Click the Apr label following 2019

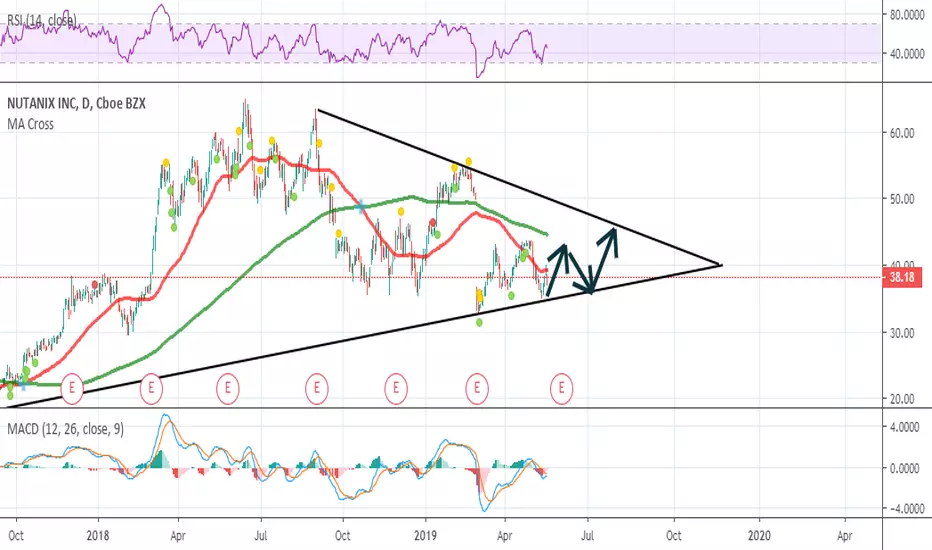[x=504, y=536]
